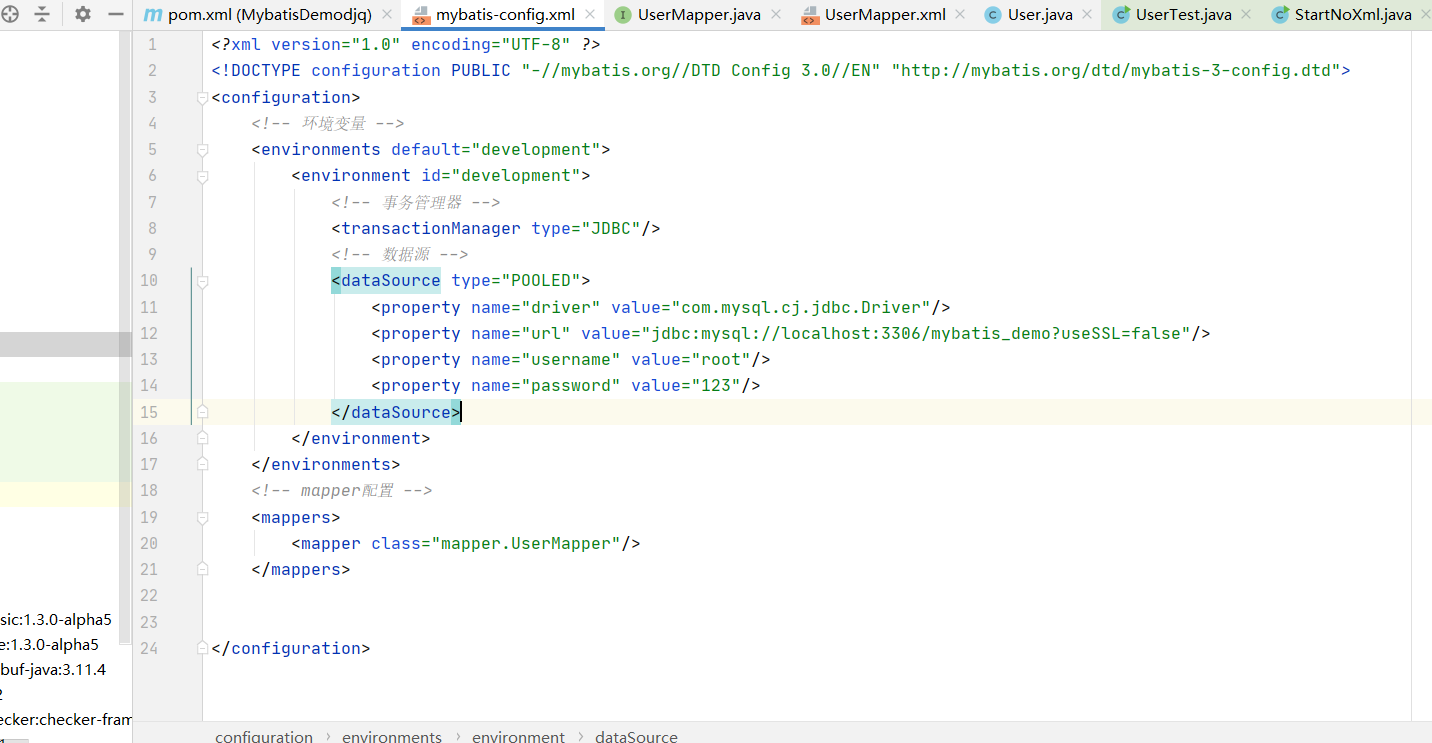The image size is (1432, 743).
Task: Click the jdbc:mysql URL value on line 12
Action: coord(916,333)
